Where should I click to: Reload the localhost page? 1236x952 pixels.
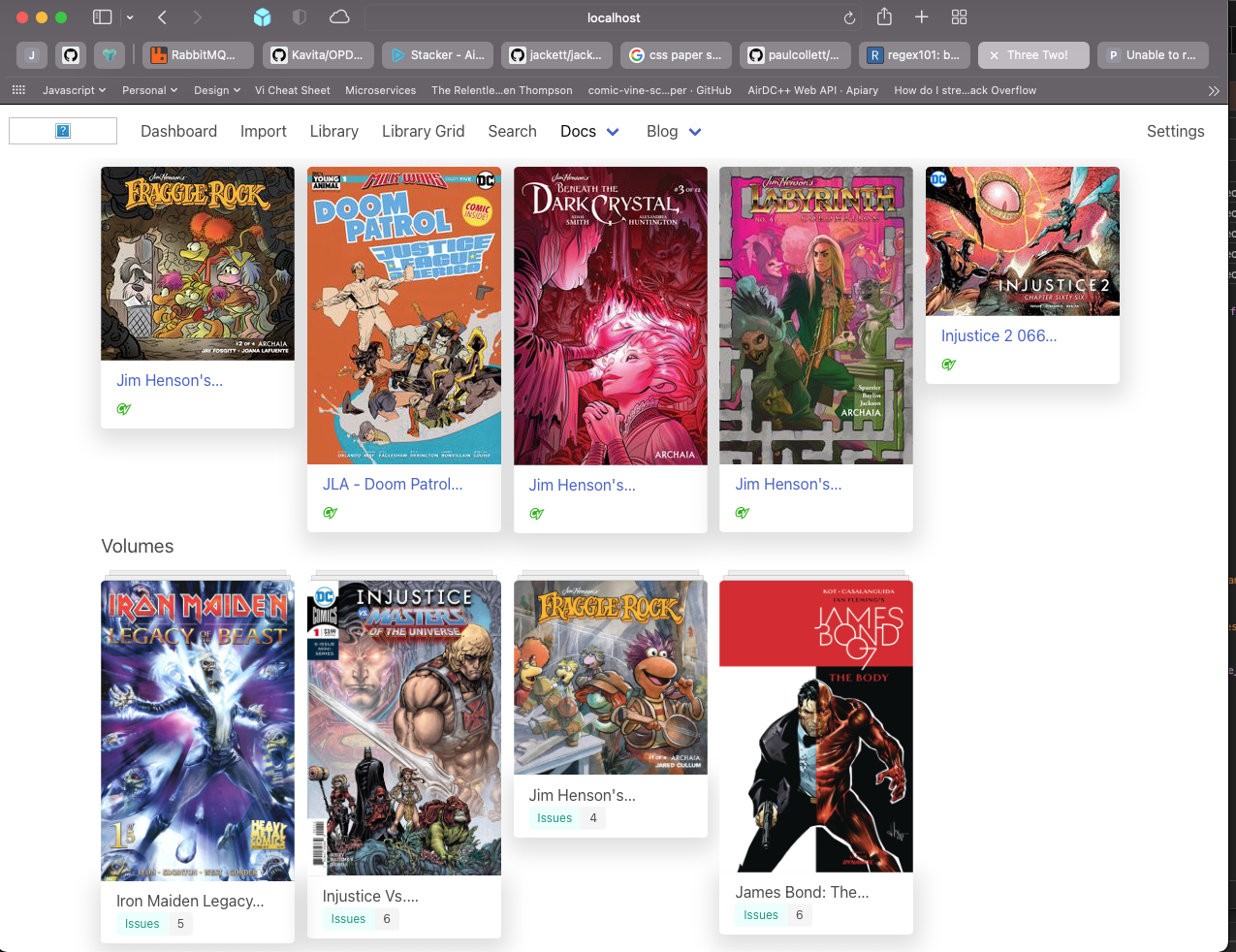pyautogui.click(x=849, y=17)
